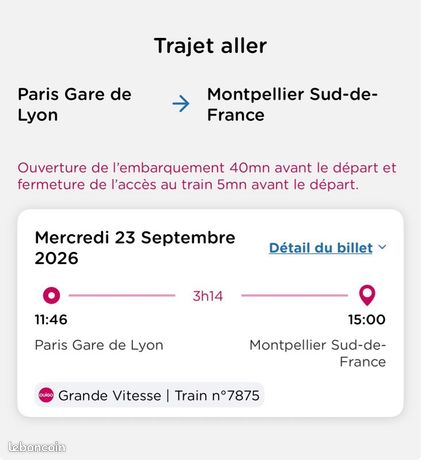Click the boarding notice pink text
Viewport: 421px width, 460px height.
[207, 176]
